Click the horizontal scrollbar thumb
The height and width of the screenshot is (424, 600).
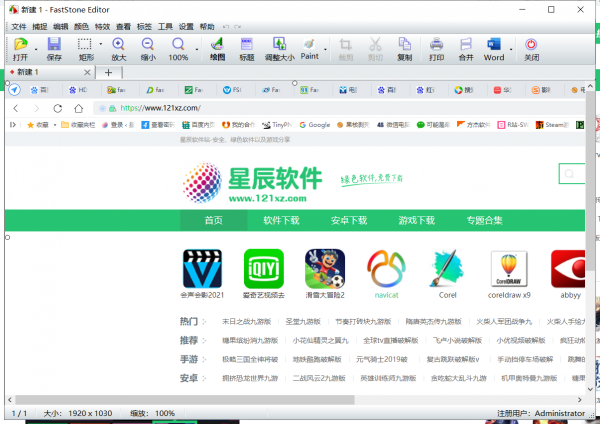tap(185, 400)
